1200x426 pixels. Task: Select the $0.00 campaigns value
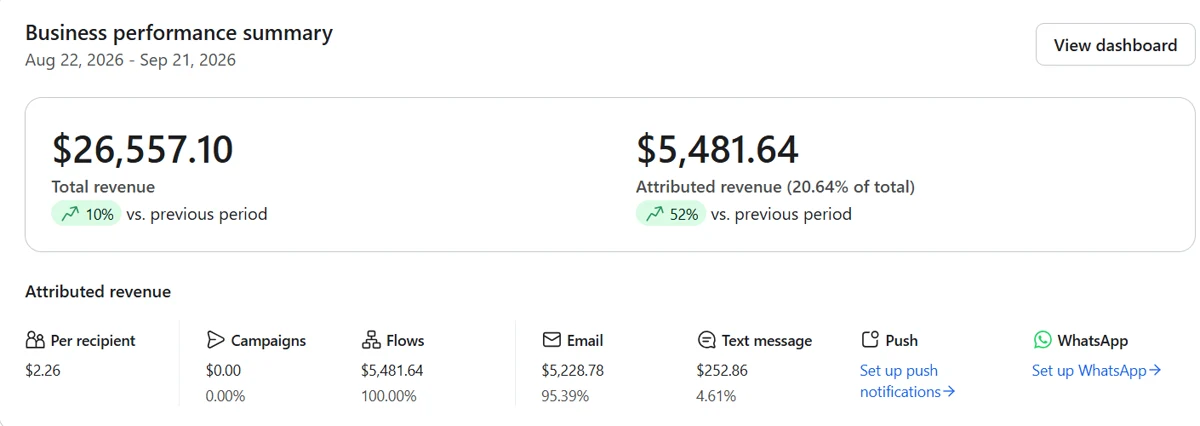coord(223,370)
